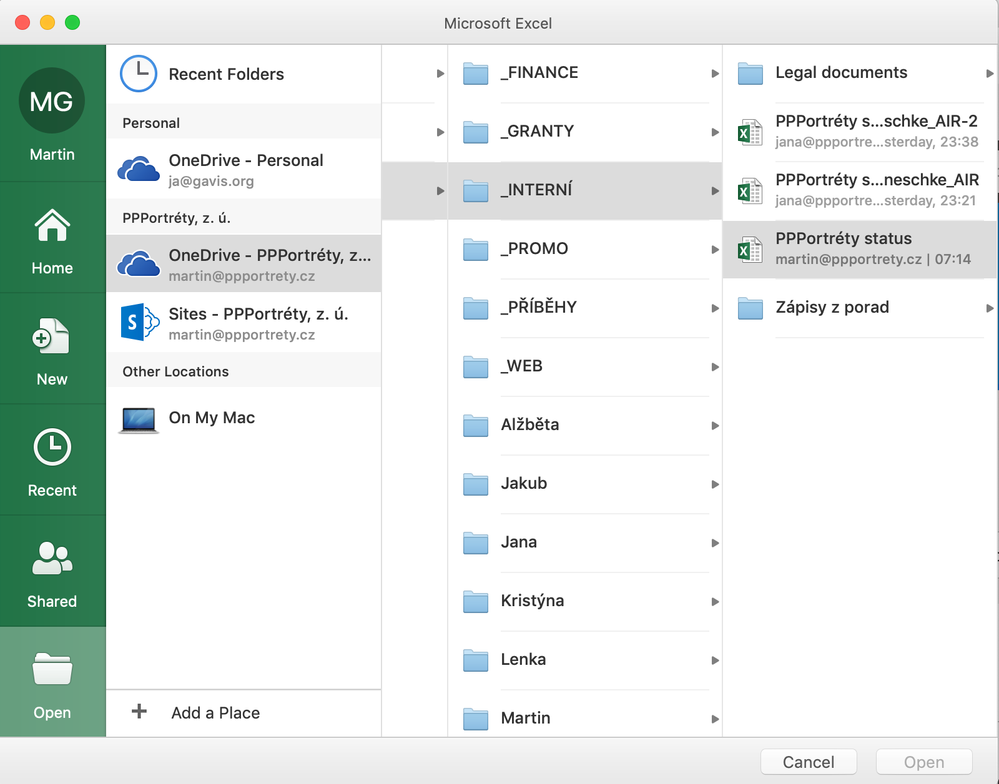
Task: Click Add a Place
Action: tap(215, 713)
